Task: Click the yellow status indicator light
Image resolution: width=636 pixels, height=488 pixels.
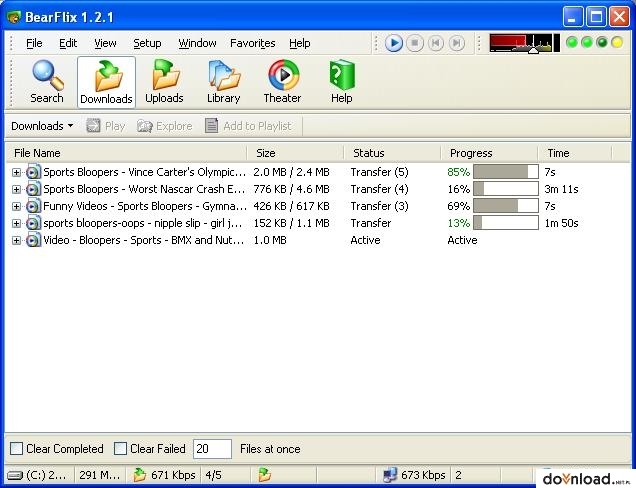Action: pyautogui.click(x=617, y=43)
